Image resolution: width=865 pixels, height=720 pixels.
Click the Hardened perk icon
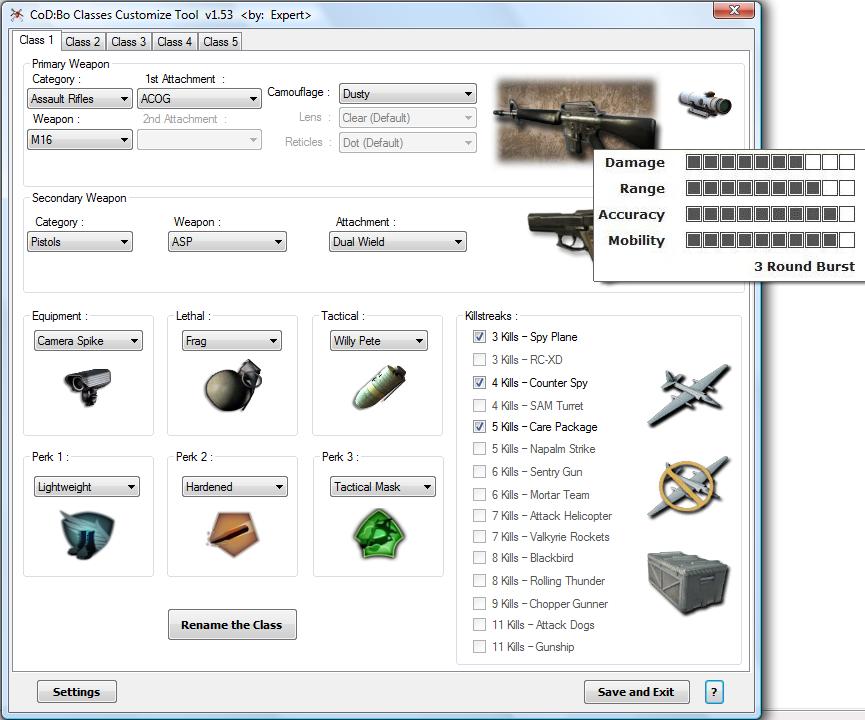(233, 534)
